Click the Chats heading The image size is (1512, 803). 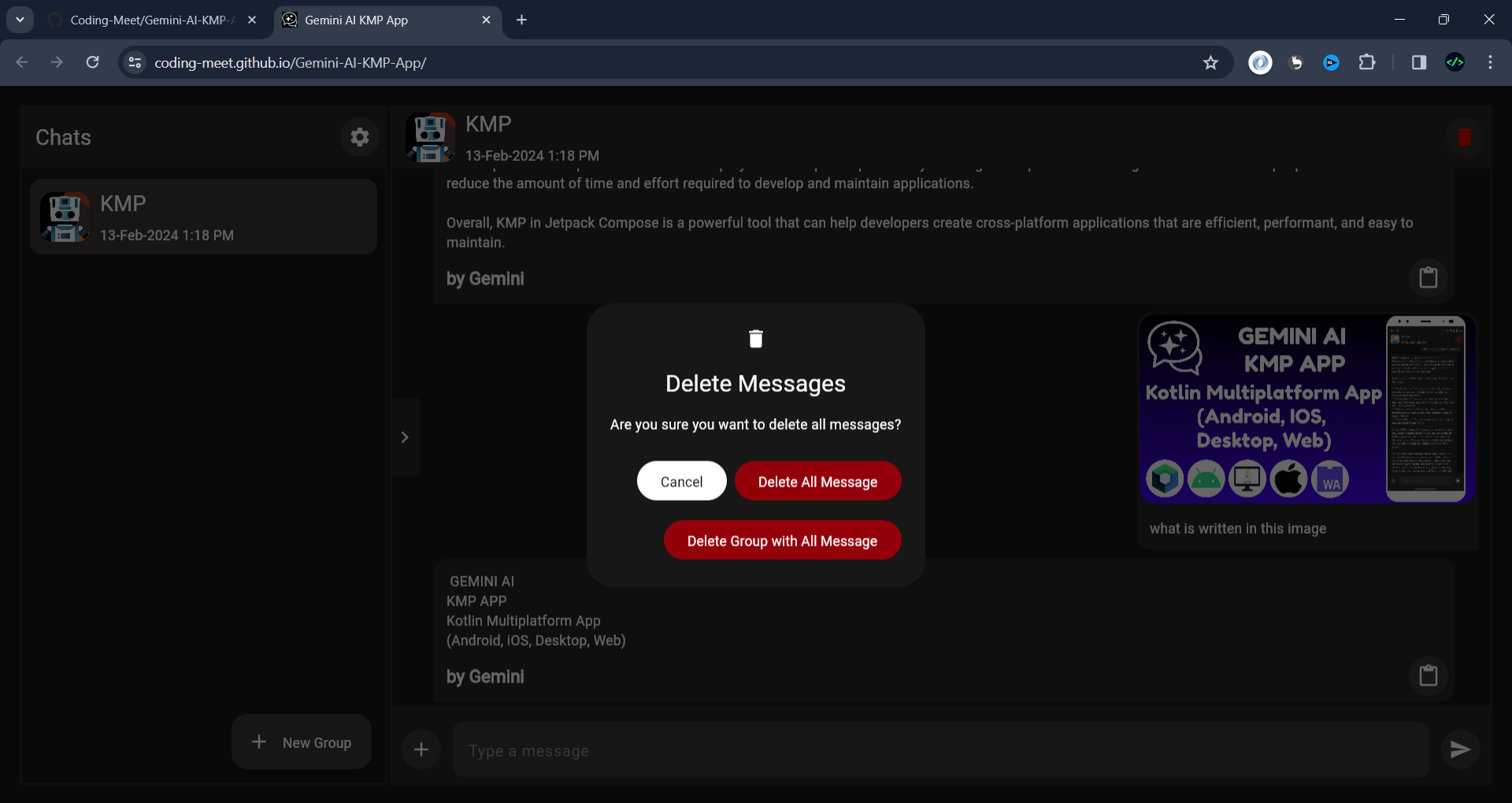[x=63, y=137]
